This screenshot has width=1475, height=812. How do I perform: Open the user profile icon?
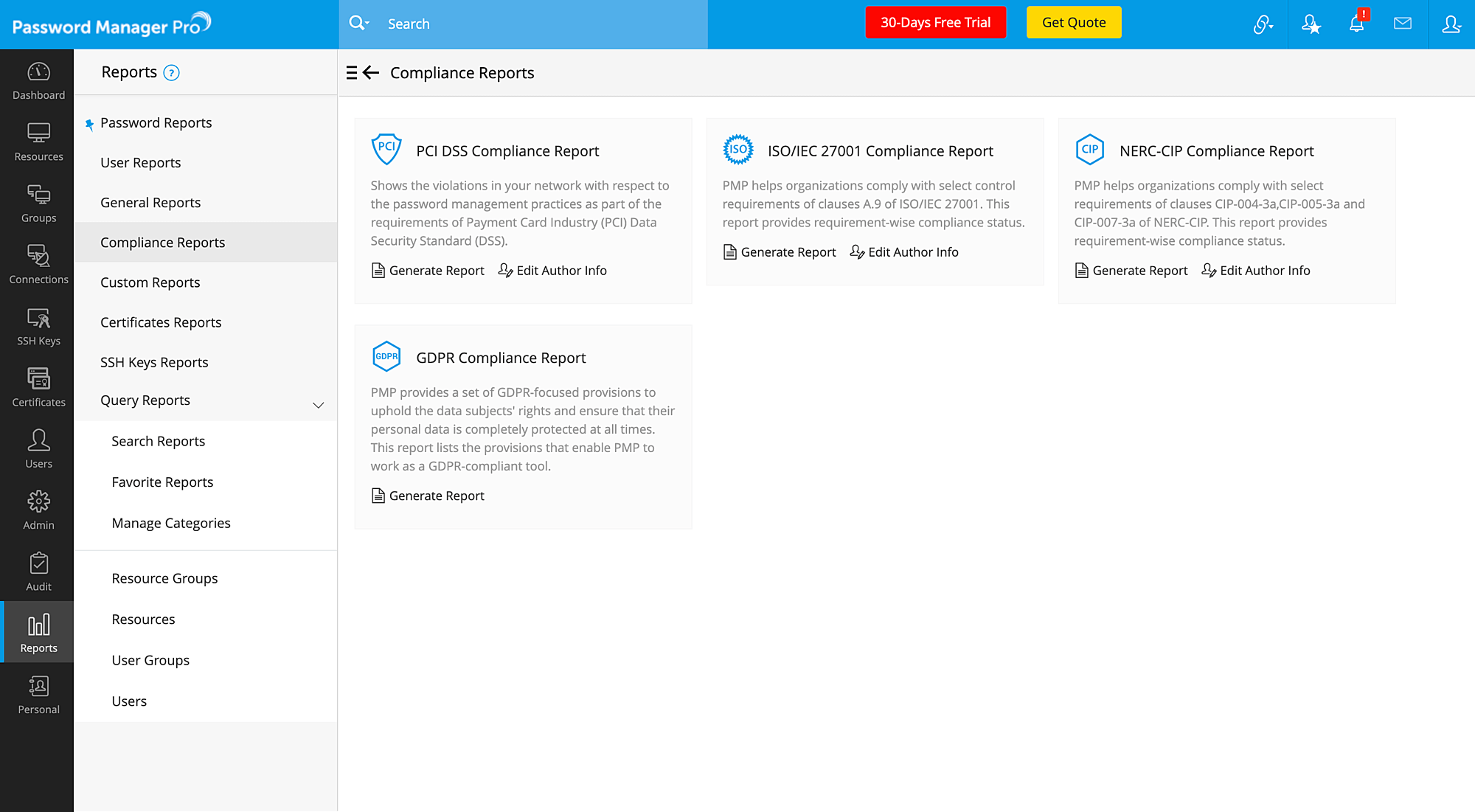coord(1451,24)
